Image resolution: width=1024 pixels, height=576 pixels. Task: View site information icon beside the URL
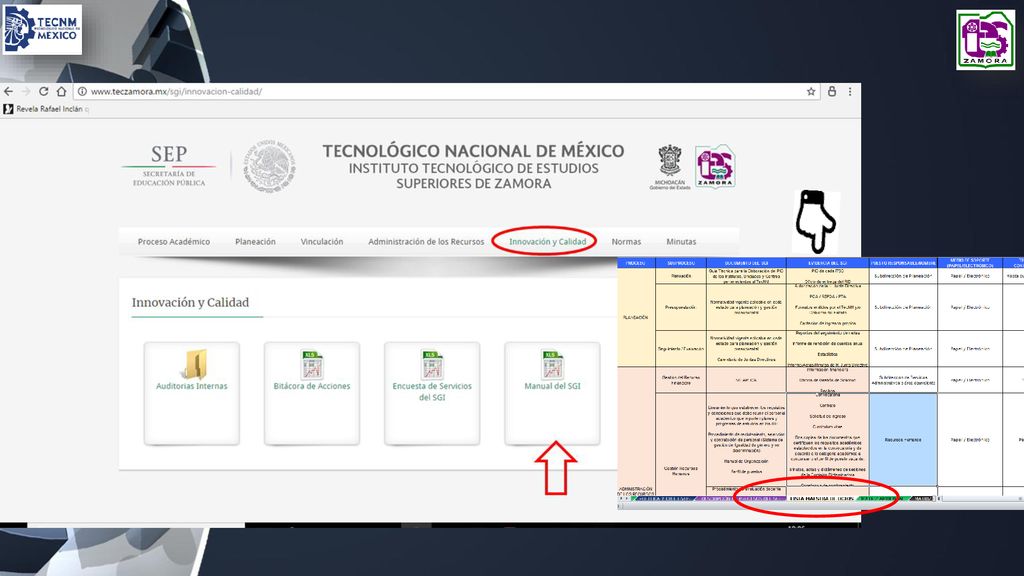pyautogui.click(x=82, y=91)
